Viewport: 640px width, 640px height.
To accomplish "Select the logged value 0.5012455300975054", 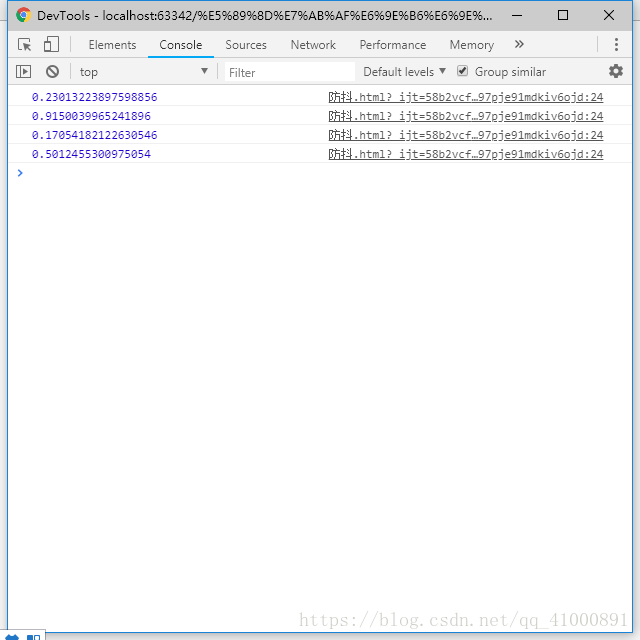I will [x=91, y=154].
